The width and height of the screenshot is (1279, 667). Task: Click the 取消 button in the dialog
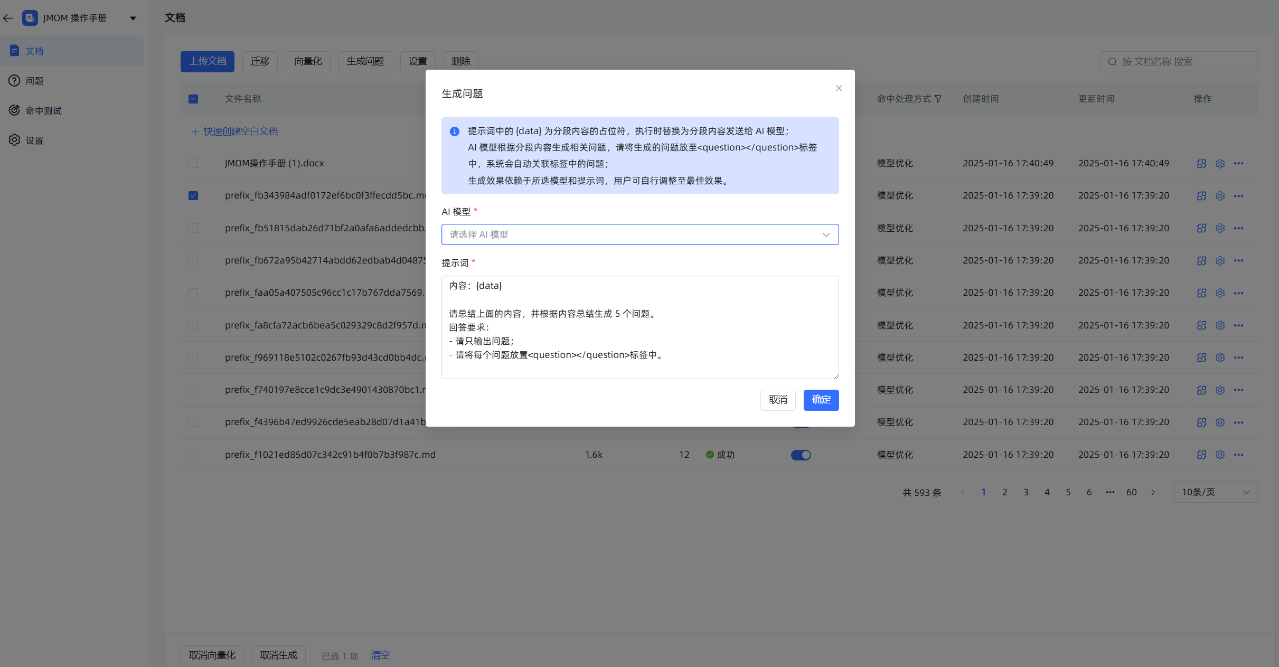(777, 400)
